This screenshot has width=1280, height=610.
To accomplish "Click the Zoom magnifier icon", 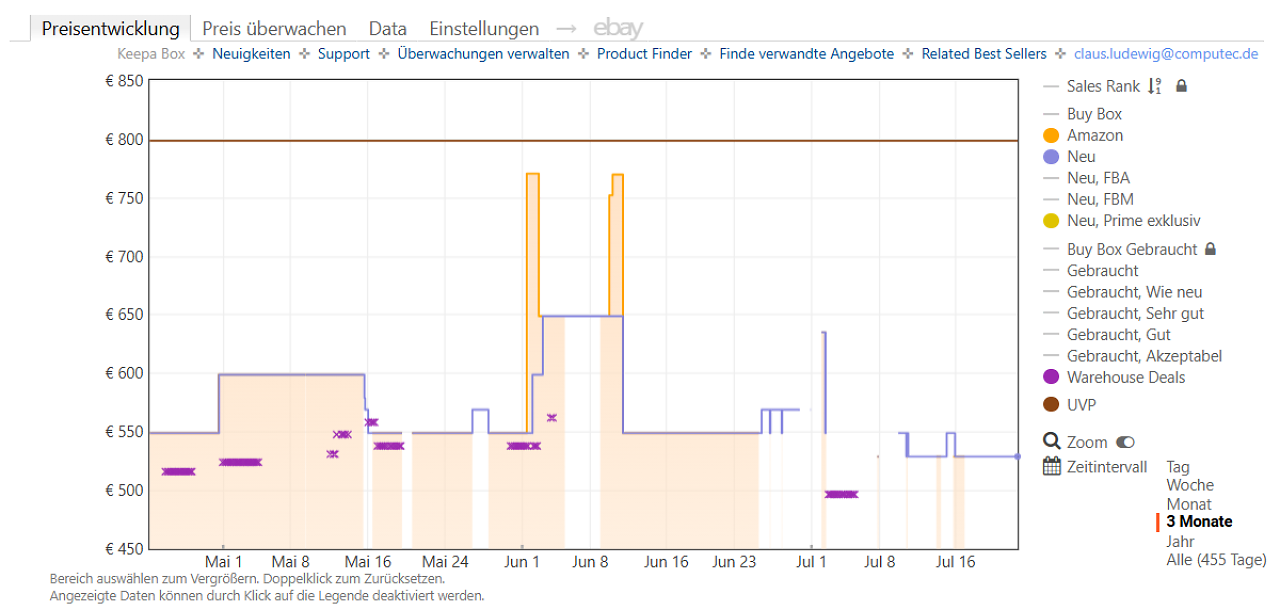I will point(1051,441).
